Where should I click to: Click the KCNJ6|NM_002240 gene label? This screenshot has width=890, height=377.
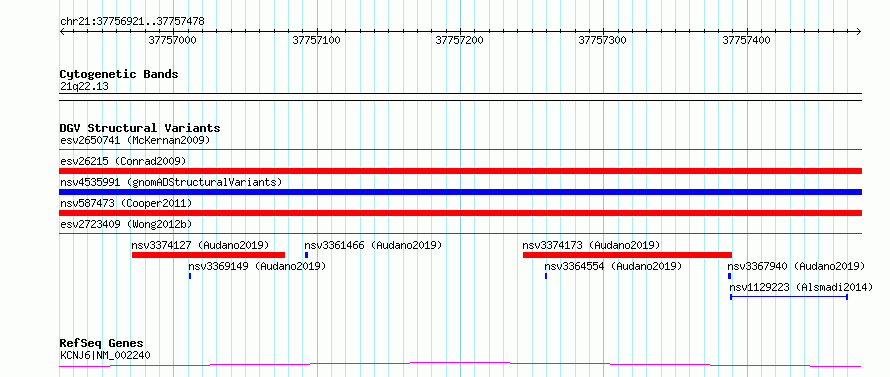pyautogui.click(x=105, y=356)
